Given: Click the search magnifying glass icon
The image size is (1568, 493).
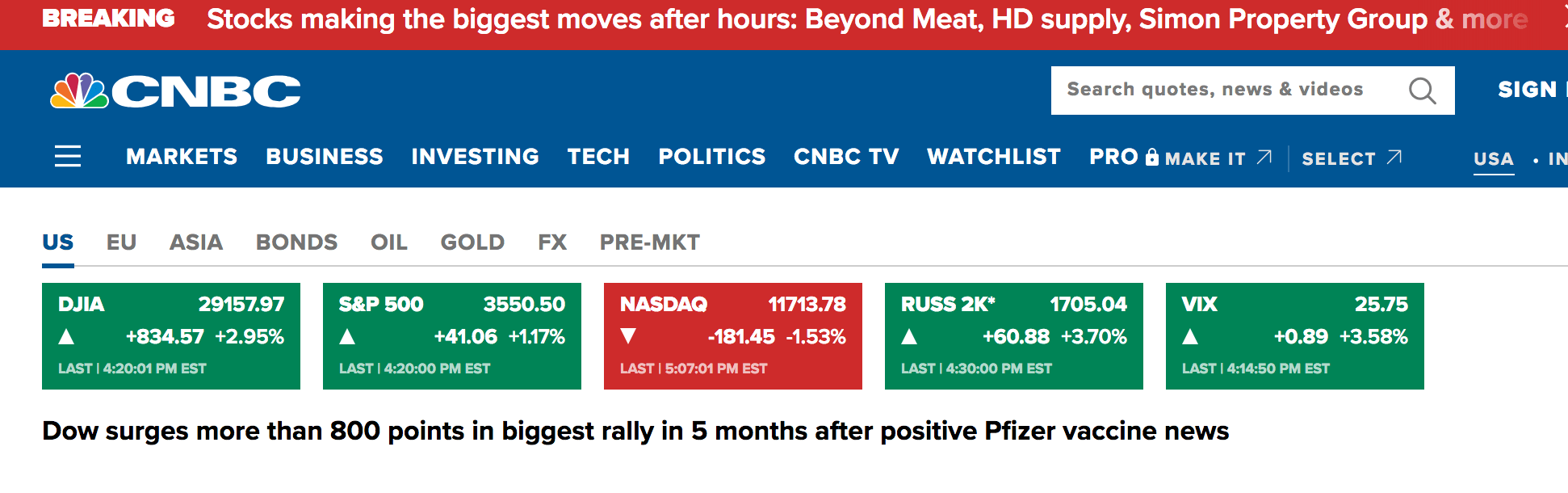Looking at the screenshot, I should point(1422,91).
